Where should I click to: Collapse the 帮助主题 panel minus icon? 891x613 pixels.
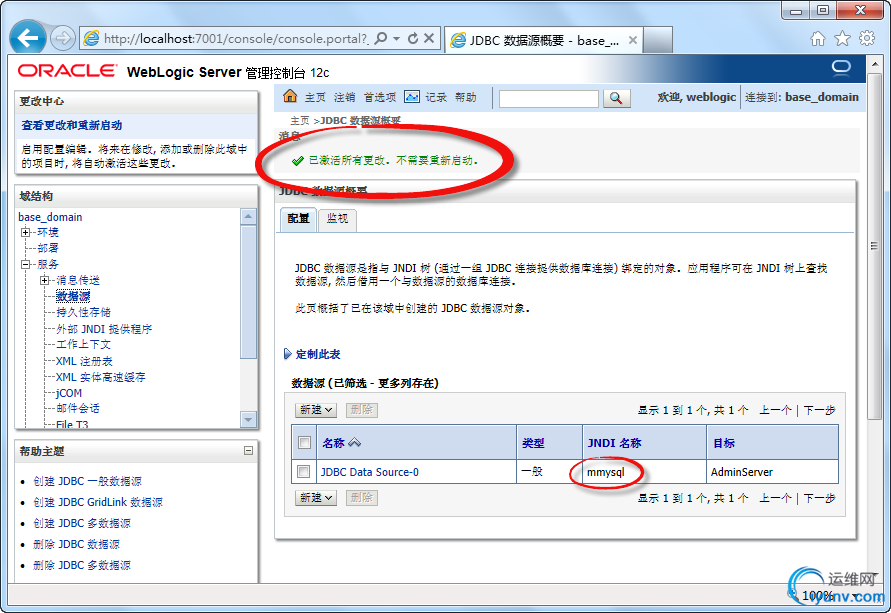point(248,451)
